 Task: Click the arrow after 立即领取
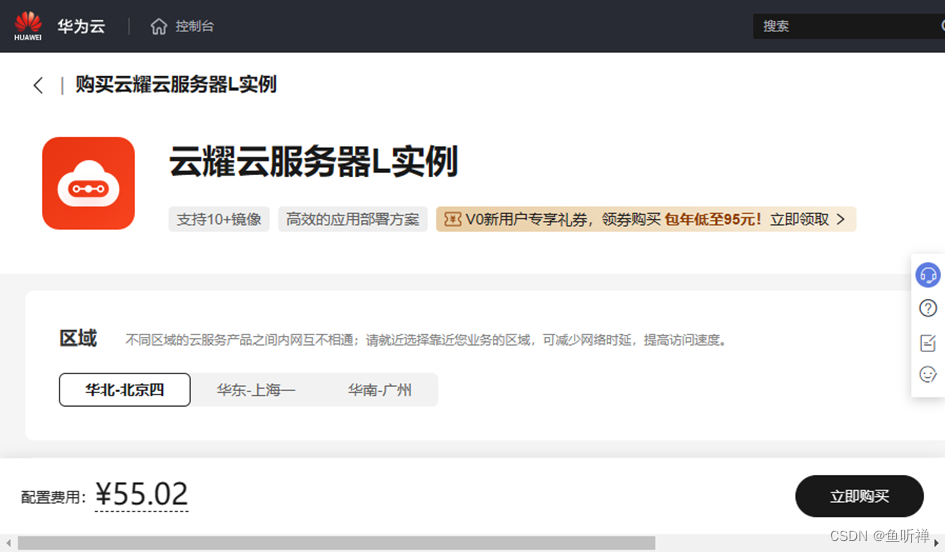coord(841,219)
